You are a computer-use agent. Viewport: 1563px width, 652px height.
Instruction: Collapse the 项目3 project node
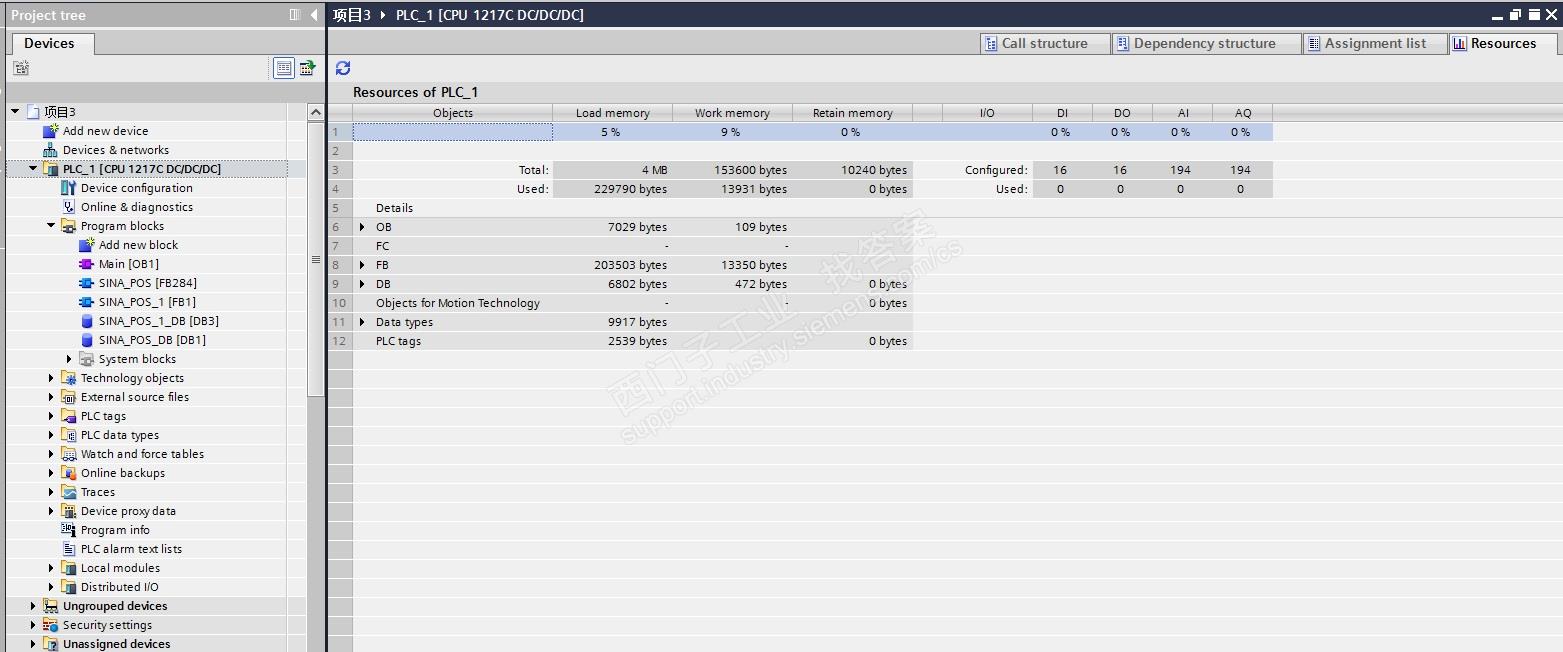click(x=15, y=112)
